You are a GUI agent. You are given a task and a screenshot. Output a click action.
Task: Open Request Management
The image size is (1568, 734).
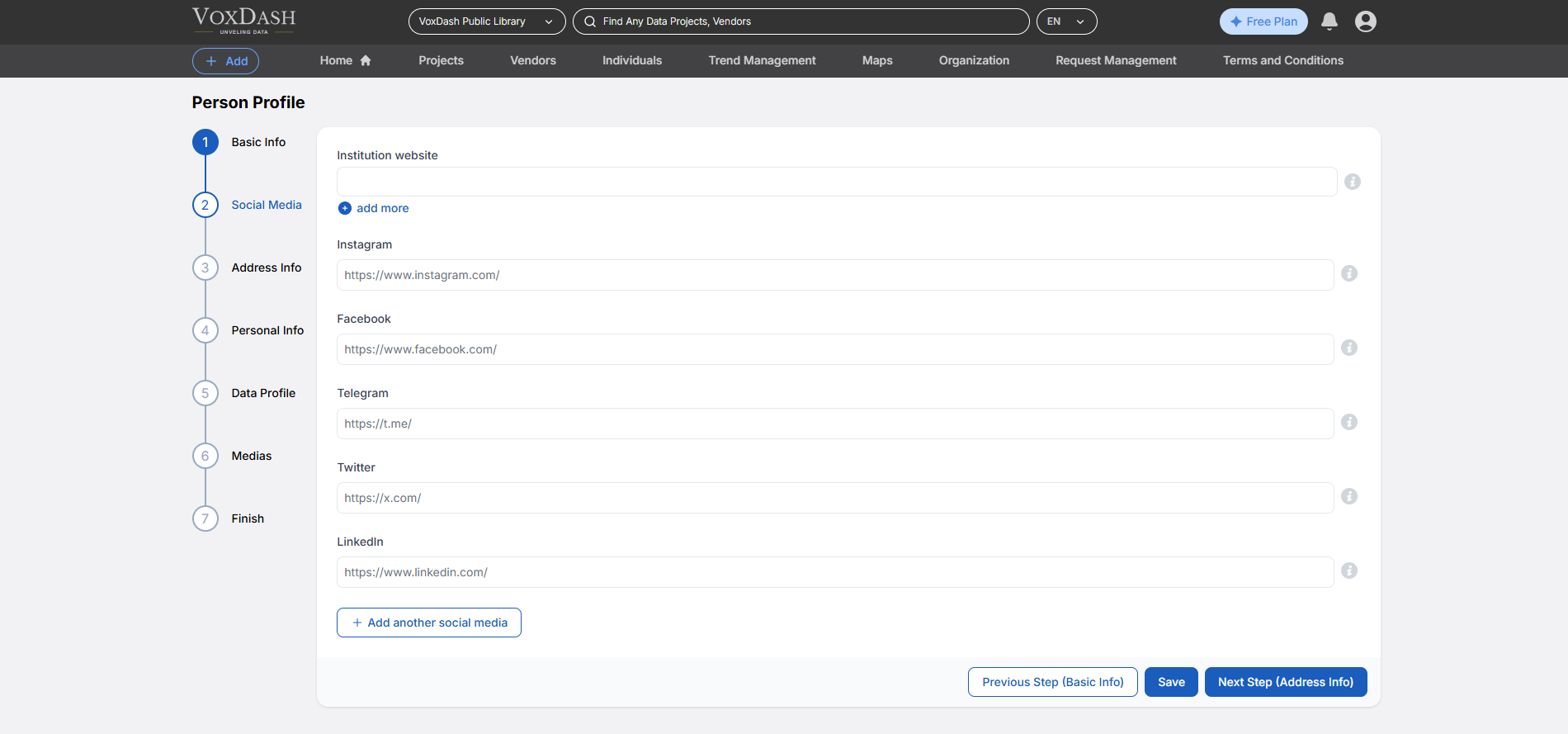click(x=1116, y=60)
